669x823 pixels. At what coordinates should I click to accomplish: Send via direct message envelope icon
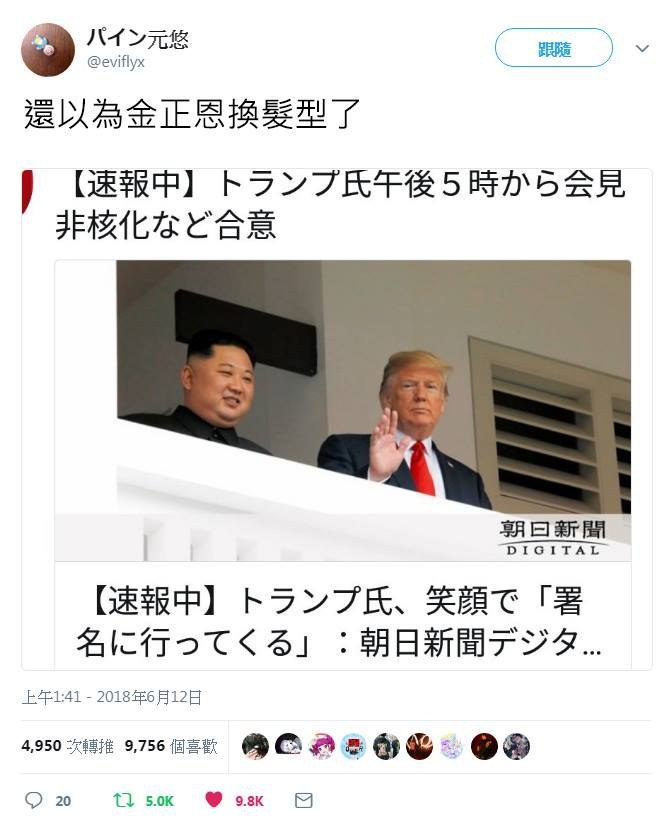304,800
